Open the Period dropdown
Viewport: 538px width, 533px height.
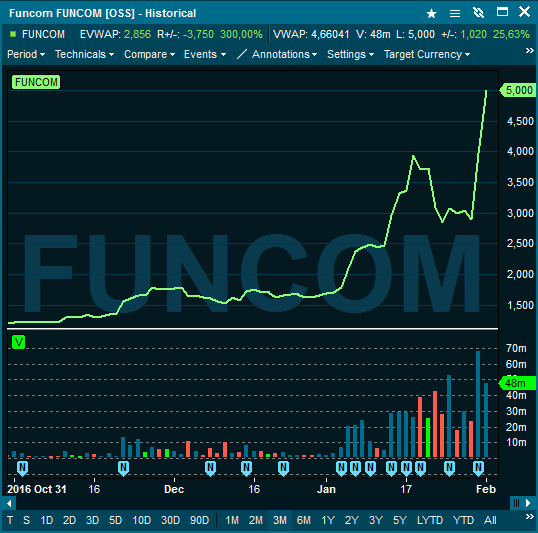[x=26, y=54]
